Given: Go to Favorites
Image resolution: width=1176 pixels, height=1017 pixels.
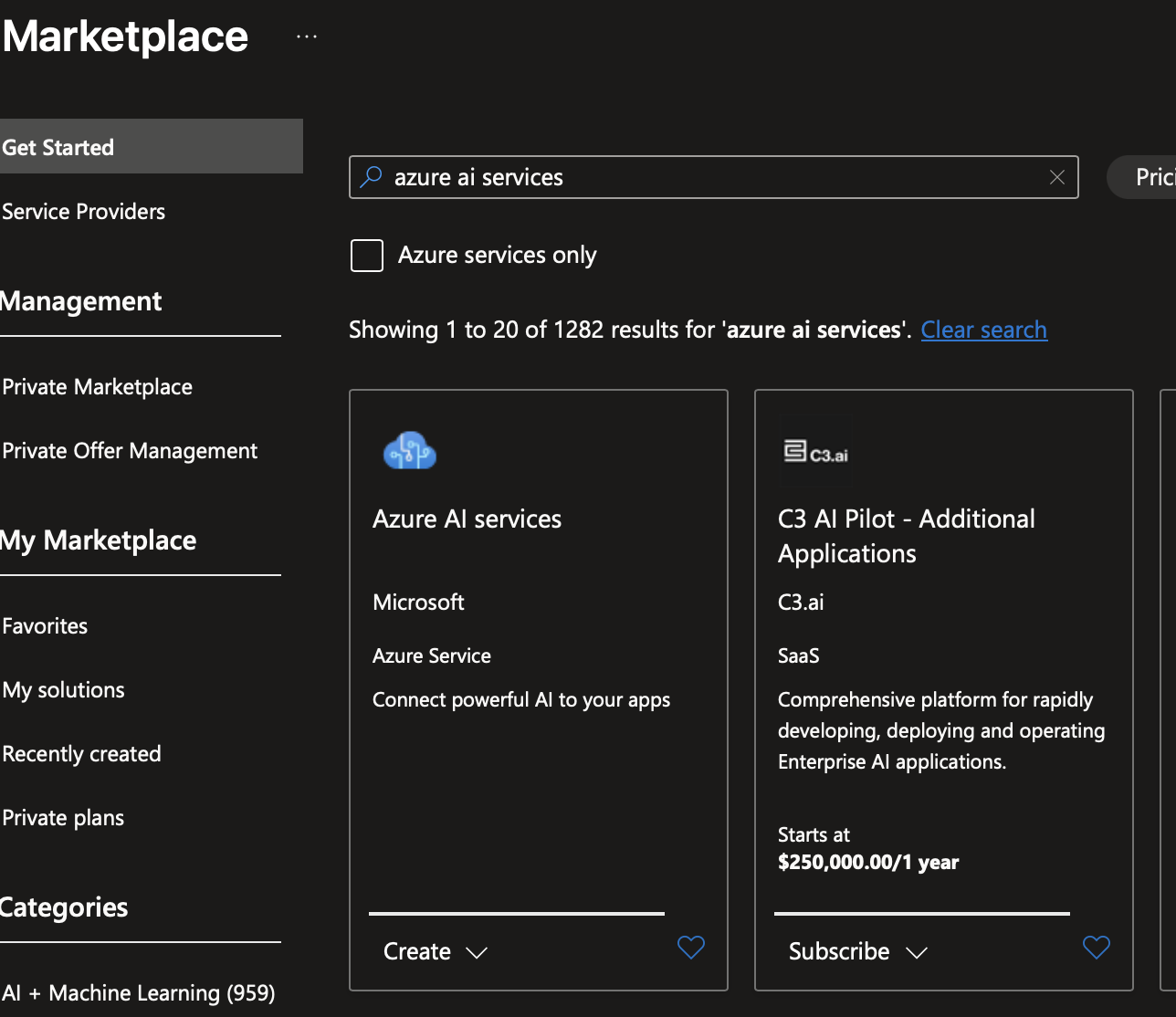Looking at the screenshot, I should (x=46, y=626).
